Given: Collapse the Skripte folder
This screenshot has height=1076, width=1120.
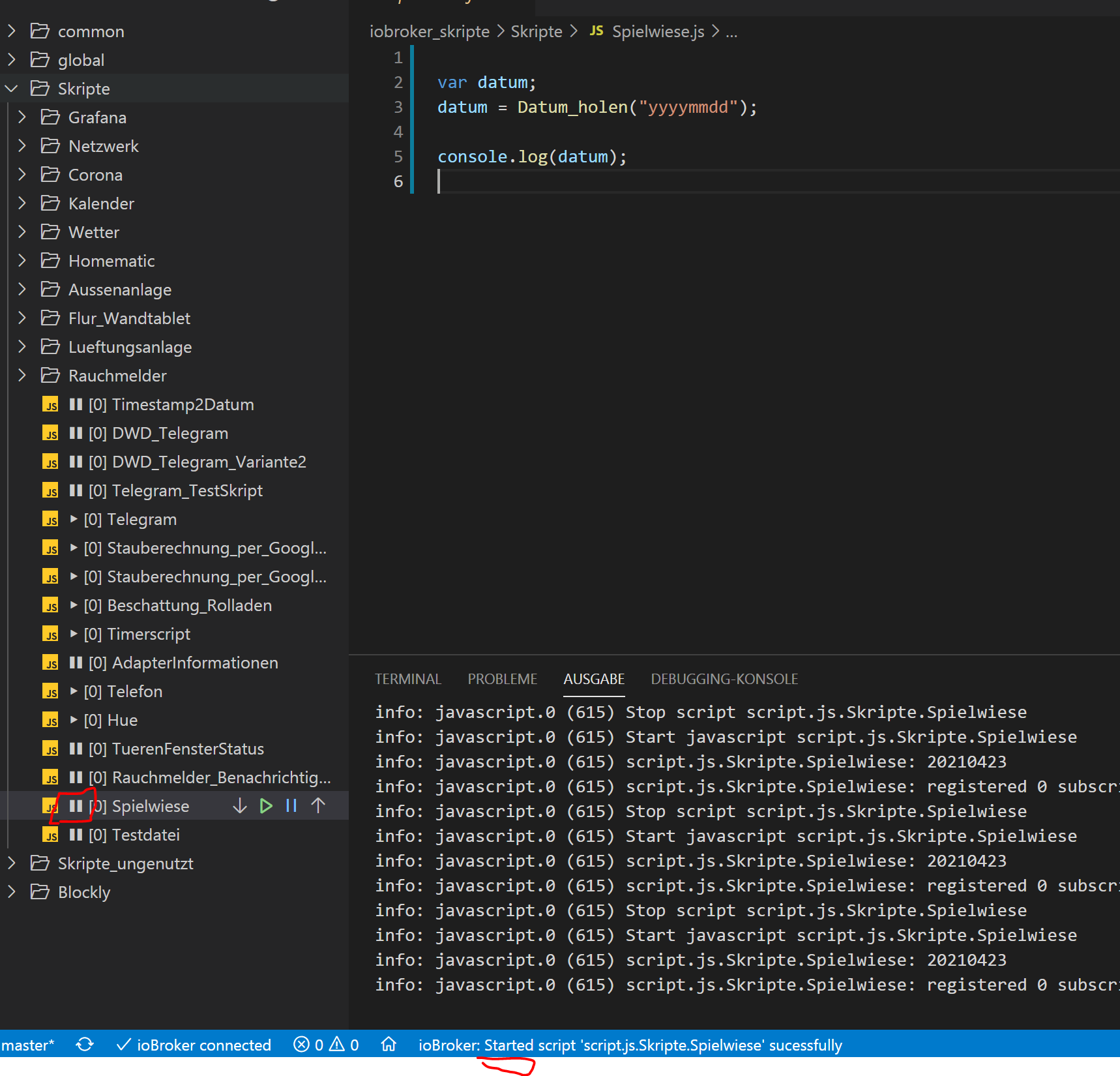Looking at the screenshot, I should (x=10, y=88).
